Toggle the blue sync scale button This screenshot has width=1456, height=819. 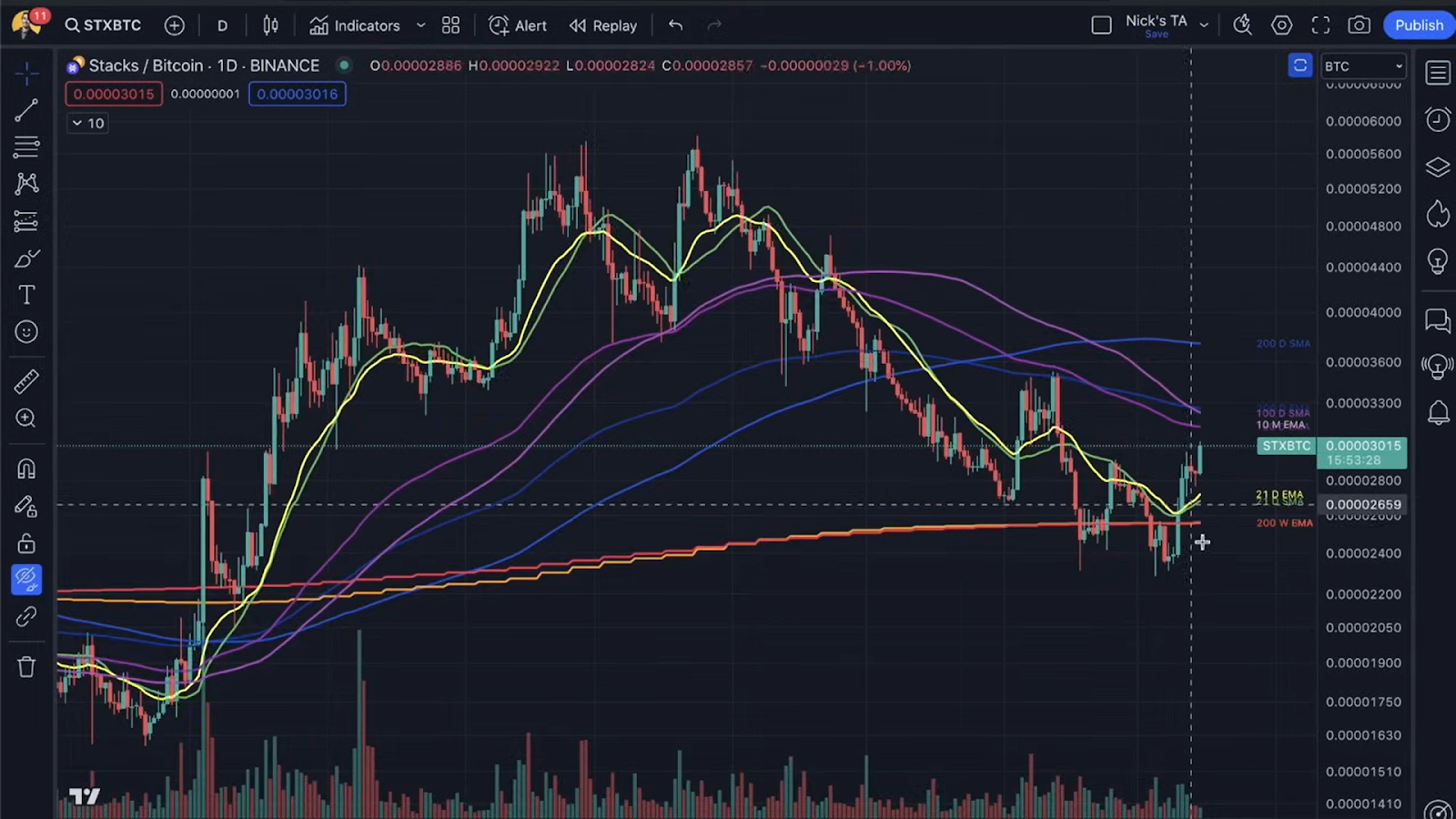pyautogui.click(x=1299, y=66)
